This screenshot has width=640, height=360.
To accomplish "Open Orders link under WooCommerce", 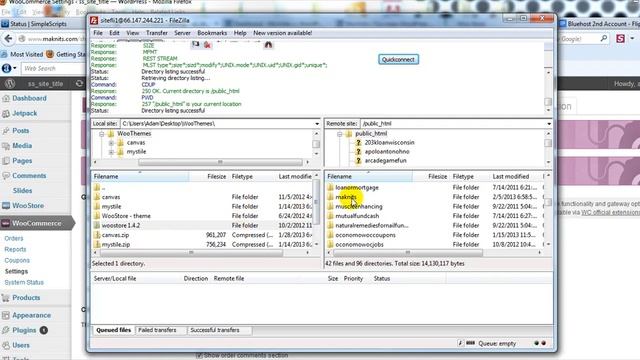I will (14, 238).
